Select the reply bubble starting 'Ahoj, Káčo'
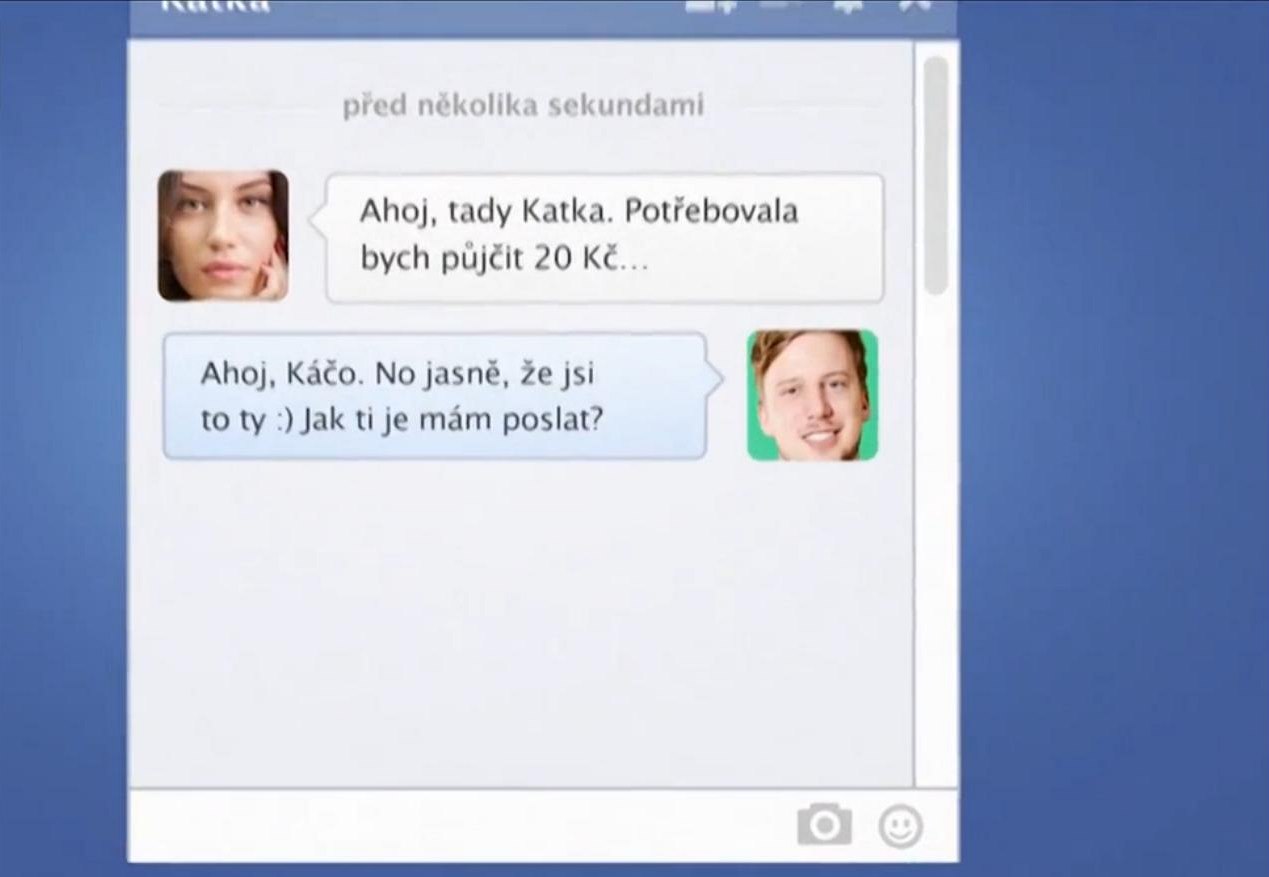Viewport: 1269px width, 877px height. click(434, 396)
